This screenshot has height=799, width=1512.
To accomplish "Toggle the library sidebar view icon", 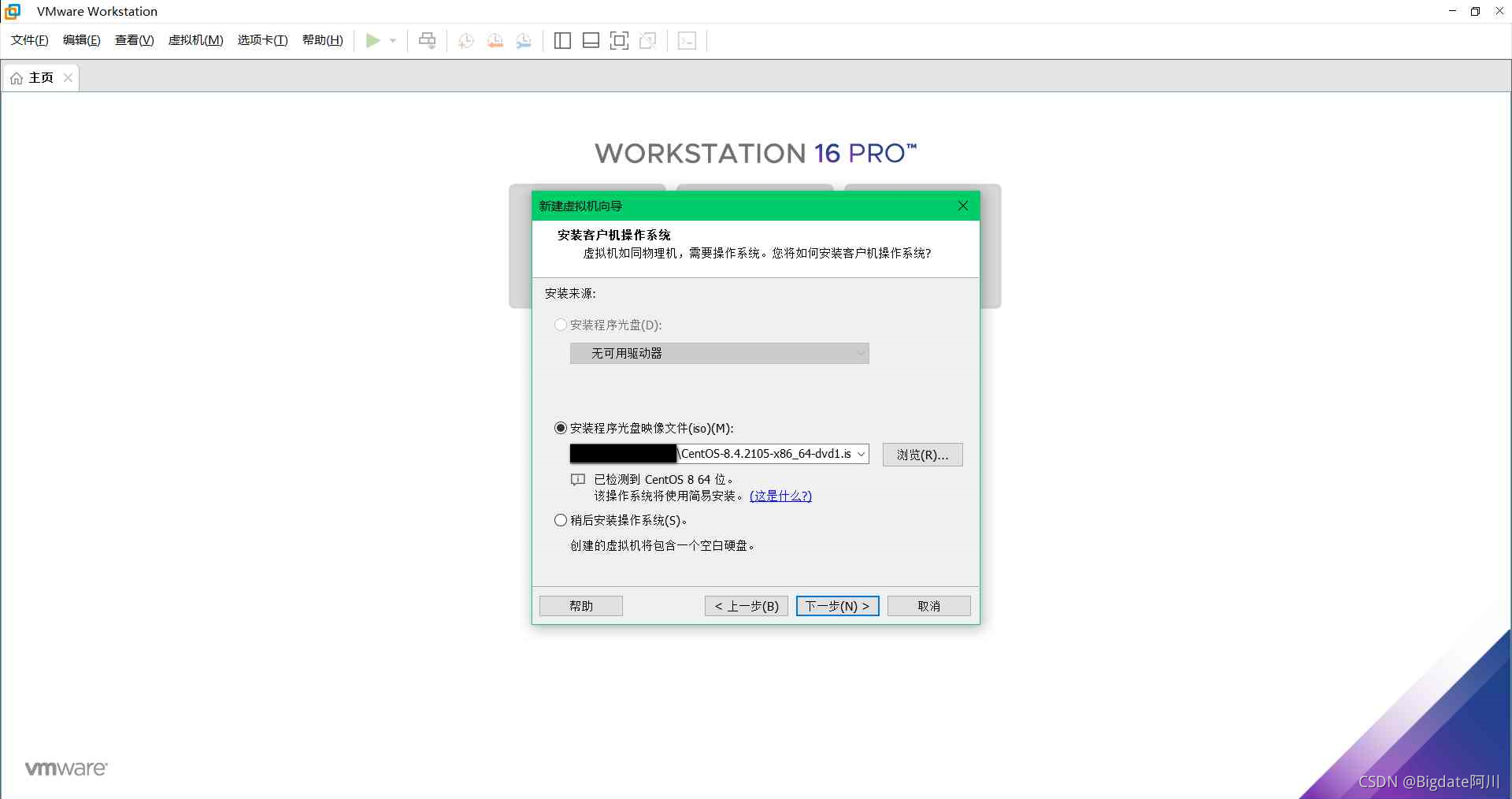I will (x=562, y=40).
